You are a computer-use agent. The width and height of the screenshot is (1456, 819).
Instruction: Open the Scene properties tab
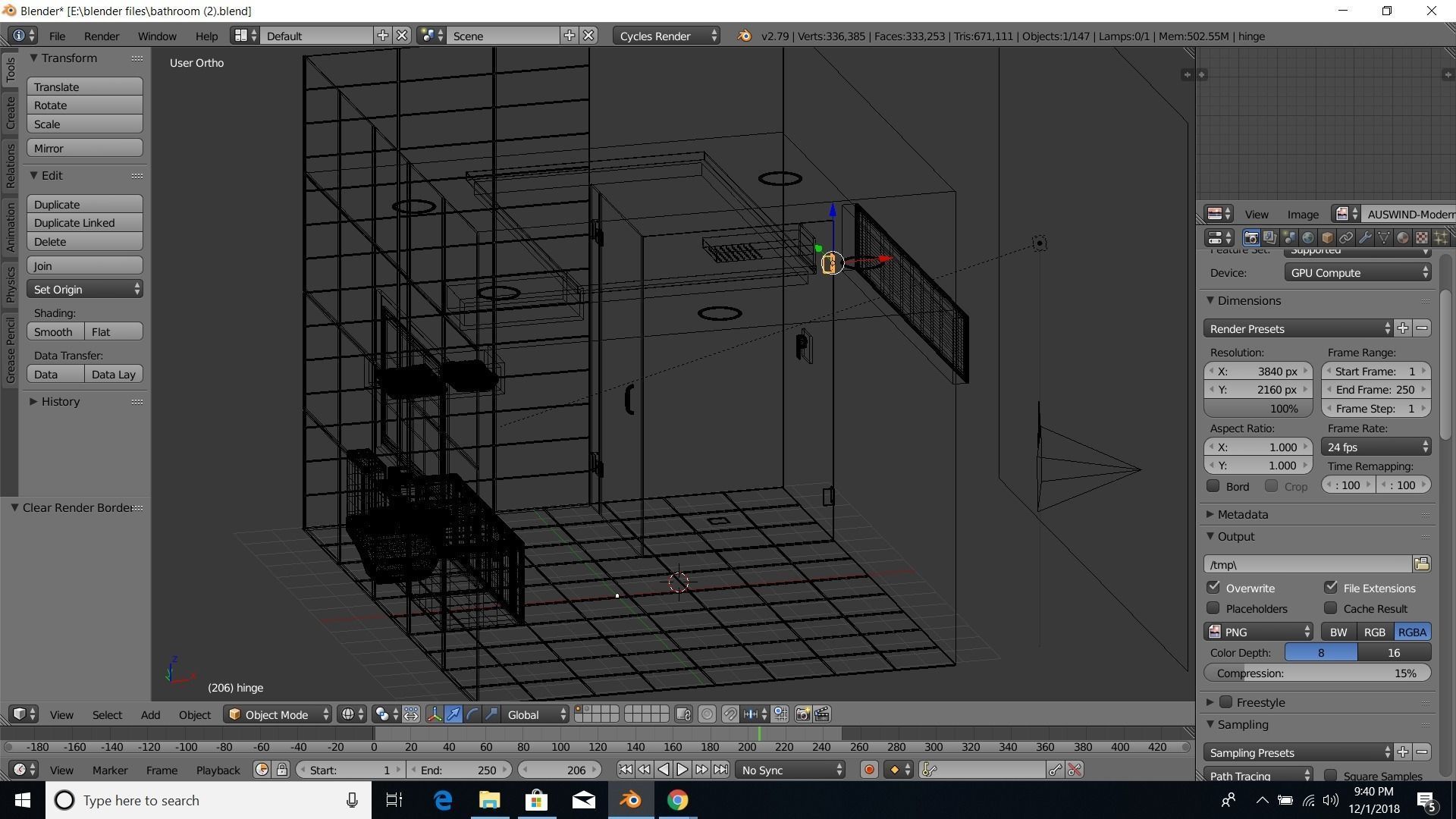click(x=1289, y=237)
